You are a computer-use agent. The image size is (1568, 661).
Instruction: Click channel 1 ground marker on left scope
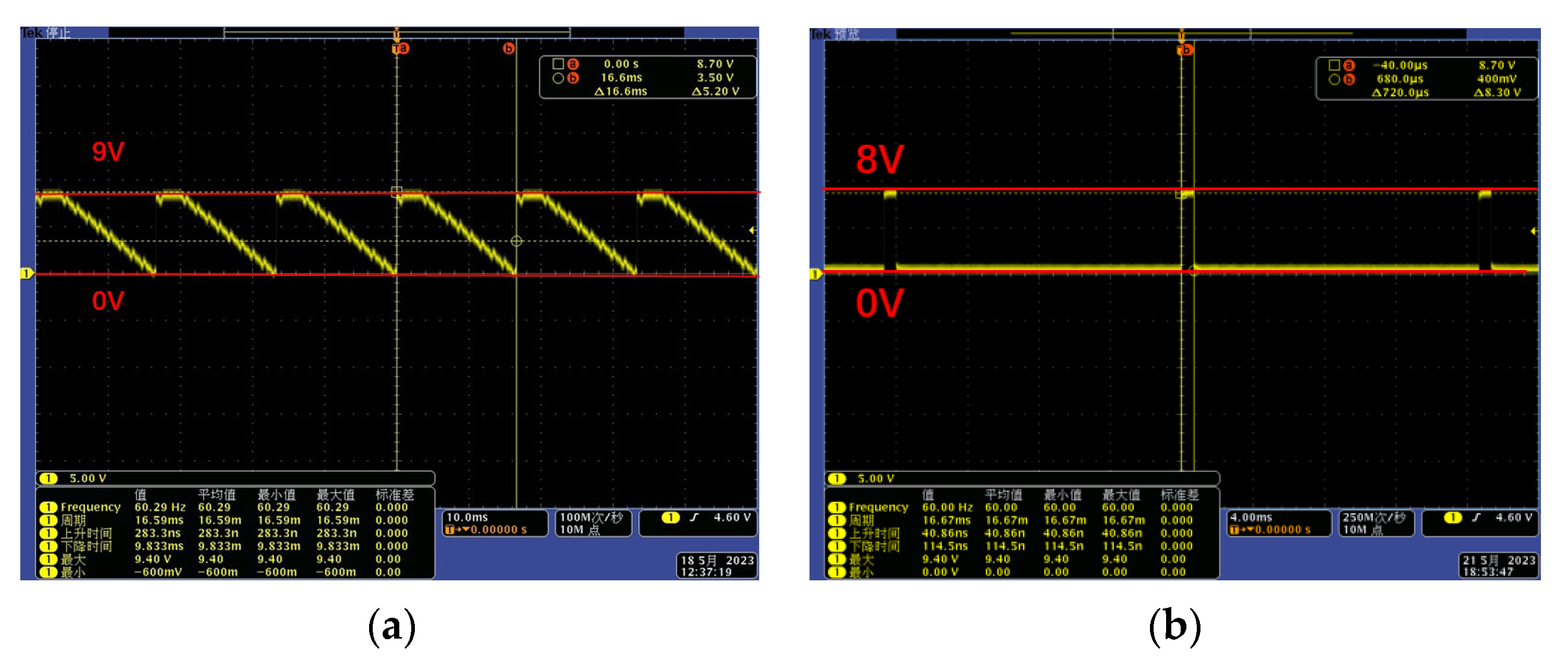26,273
